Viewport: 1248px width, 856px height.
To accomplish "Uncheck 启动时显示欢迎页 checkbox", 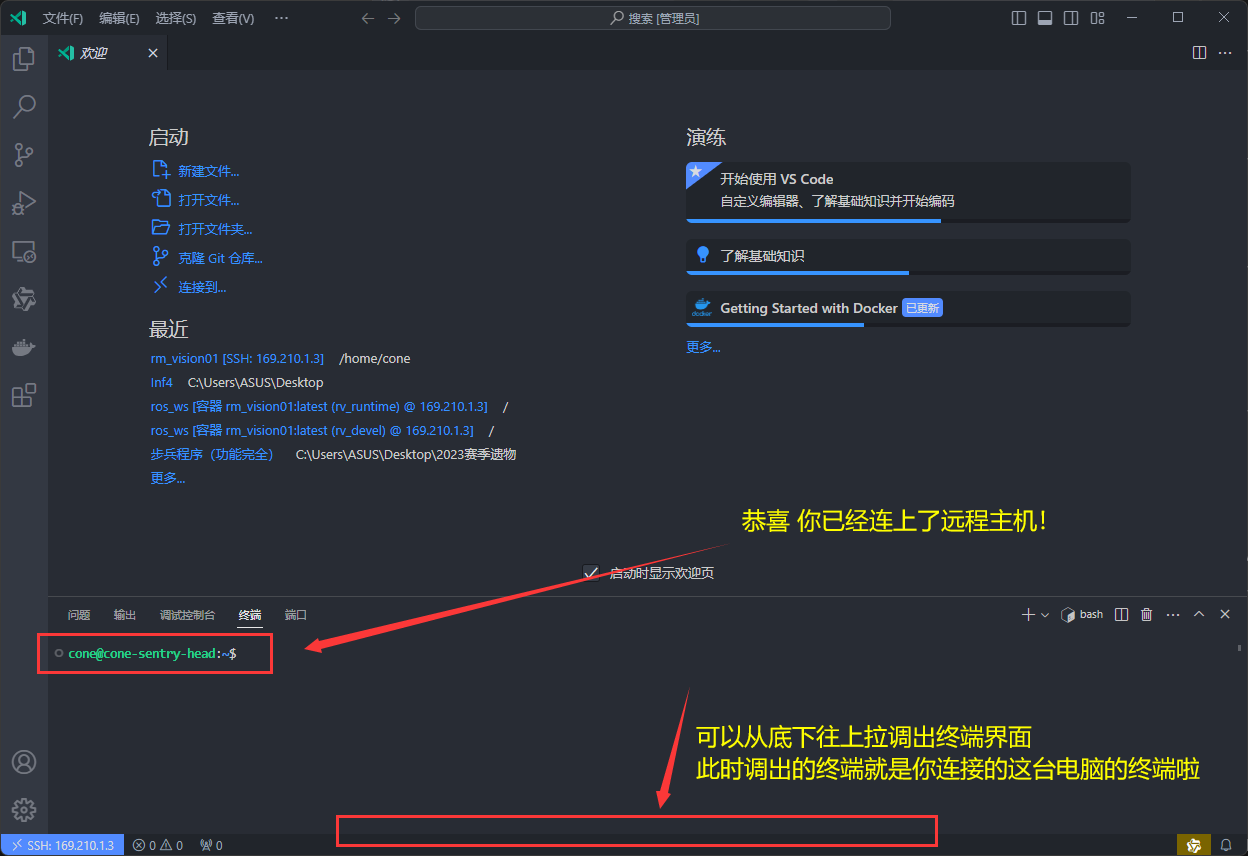I will click(x=590, y=572).
